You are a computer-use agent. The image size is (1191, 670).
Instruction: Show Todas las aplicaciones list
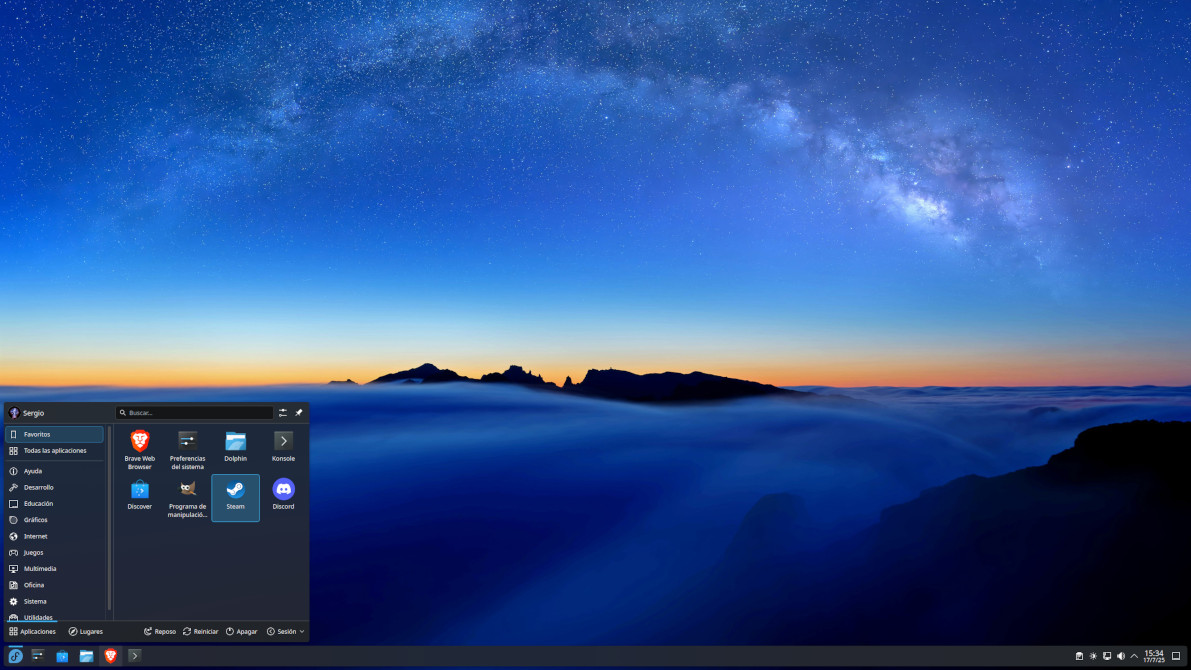54,450
